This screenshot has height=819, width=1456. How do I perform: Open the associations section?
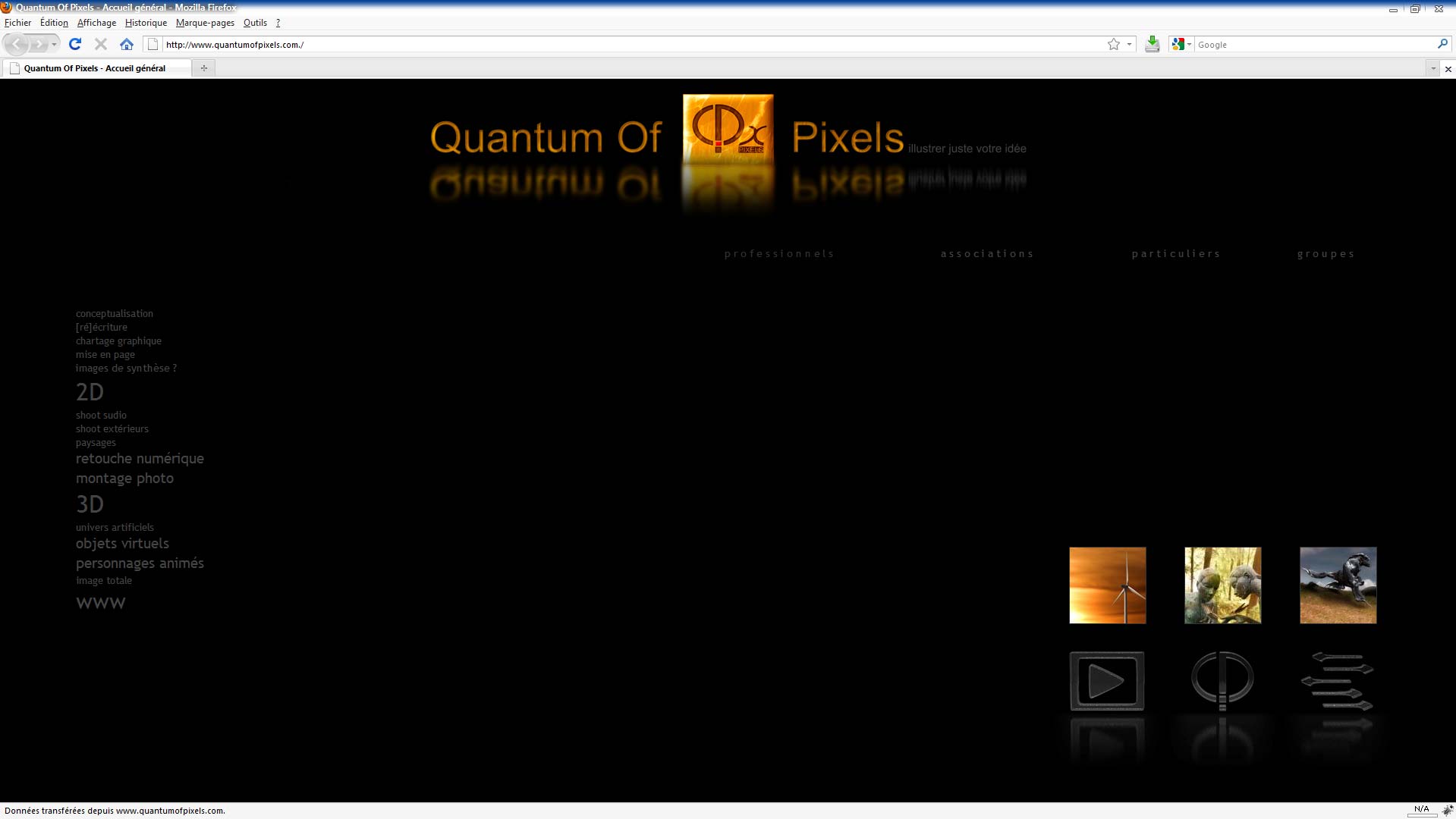tap(987, 254)
